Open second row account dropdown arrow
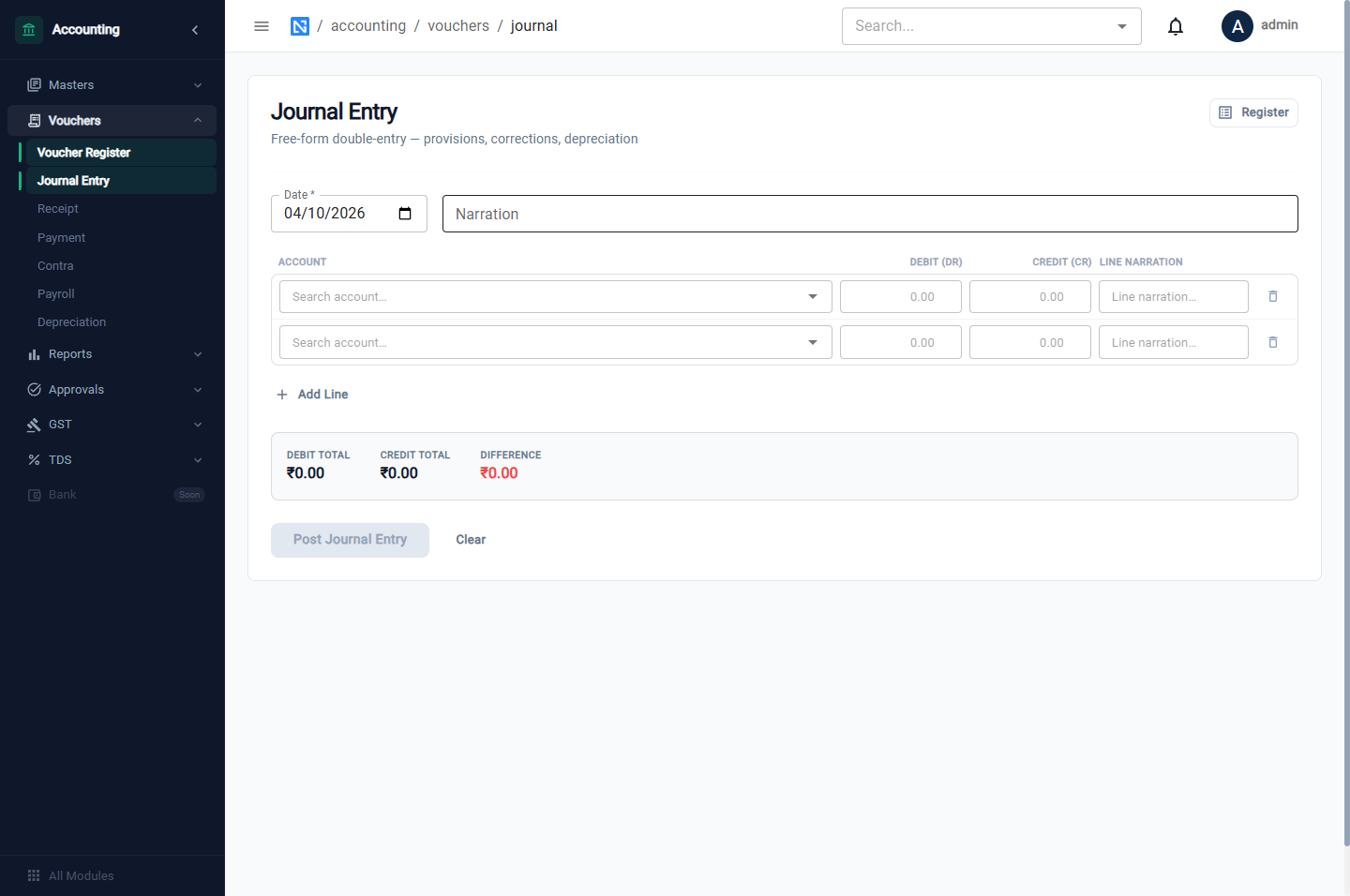 coord(813,342)
